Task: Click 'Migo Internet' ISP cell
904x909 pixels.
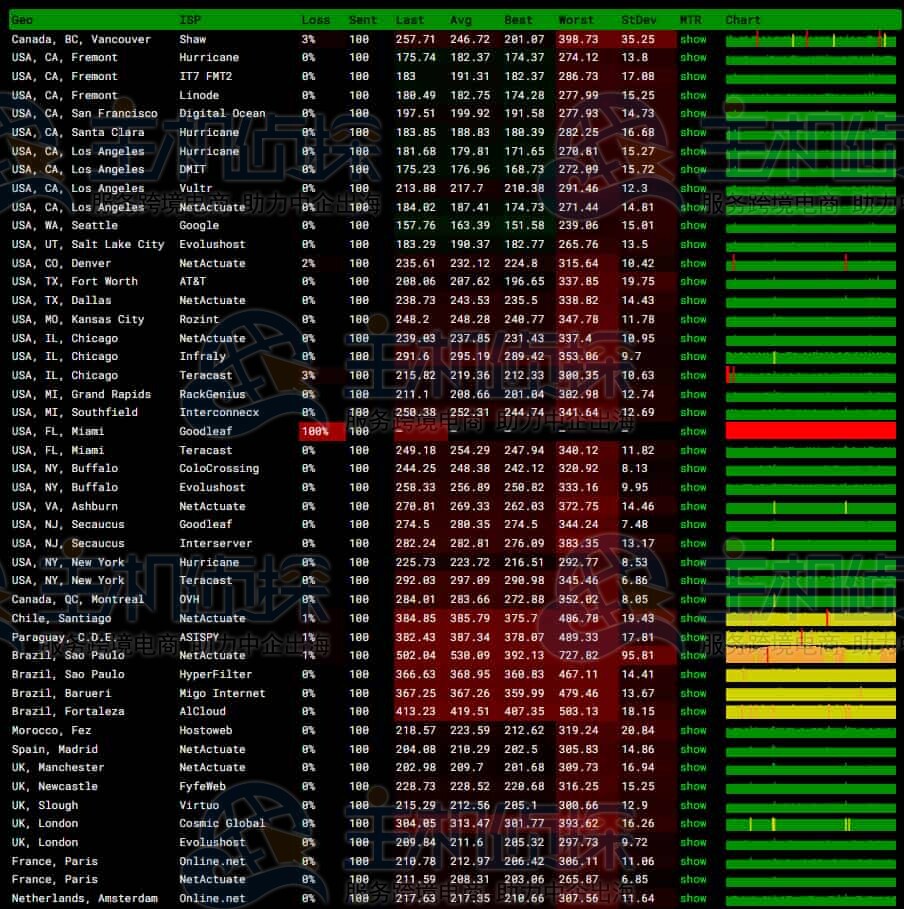Action: pyautogui.click(x=222, y=694)
